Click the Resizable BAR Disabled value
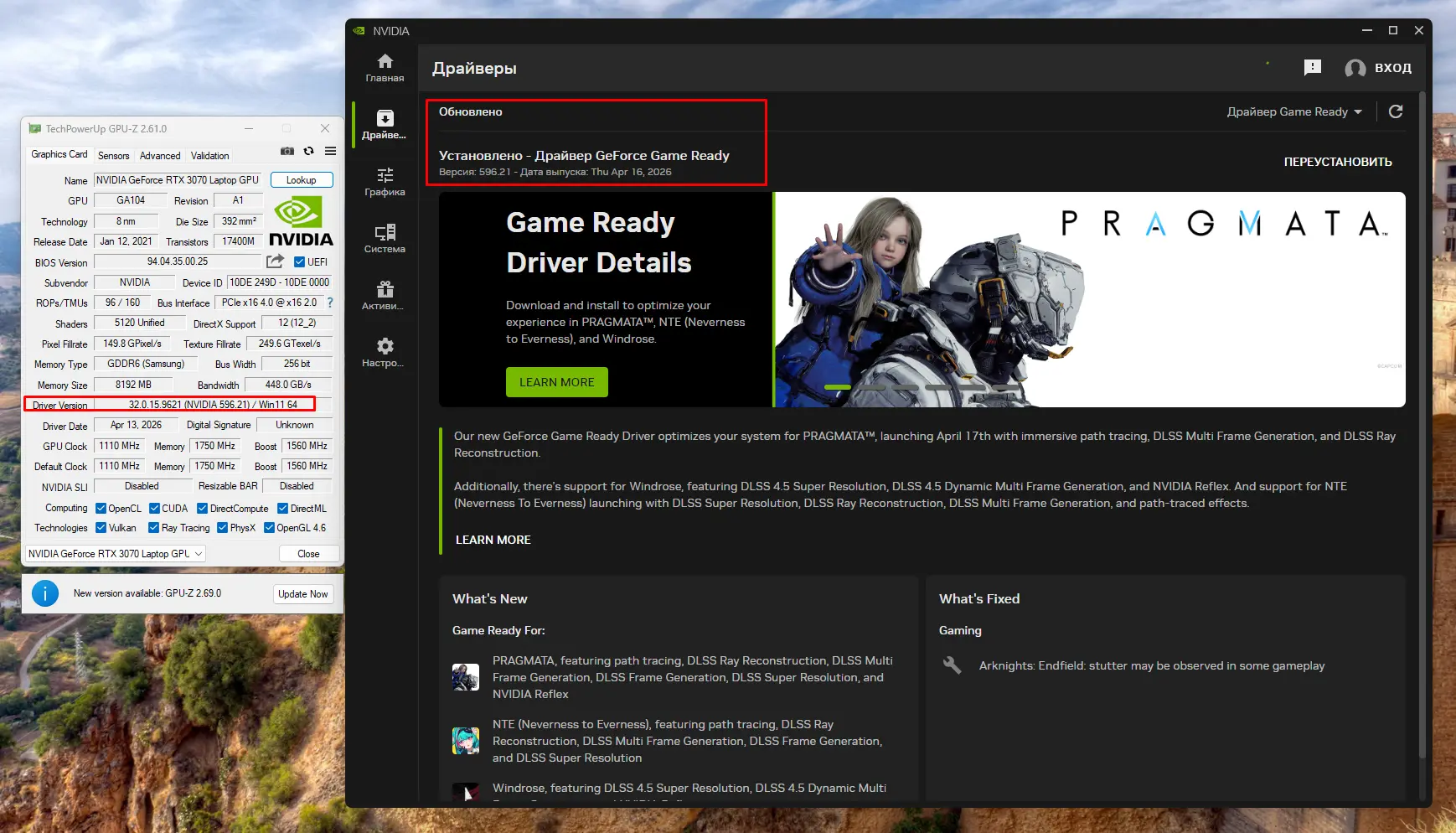This screenshot has width=1456, height=833. (297, 486)
